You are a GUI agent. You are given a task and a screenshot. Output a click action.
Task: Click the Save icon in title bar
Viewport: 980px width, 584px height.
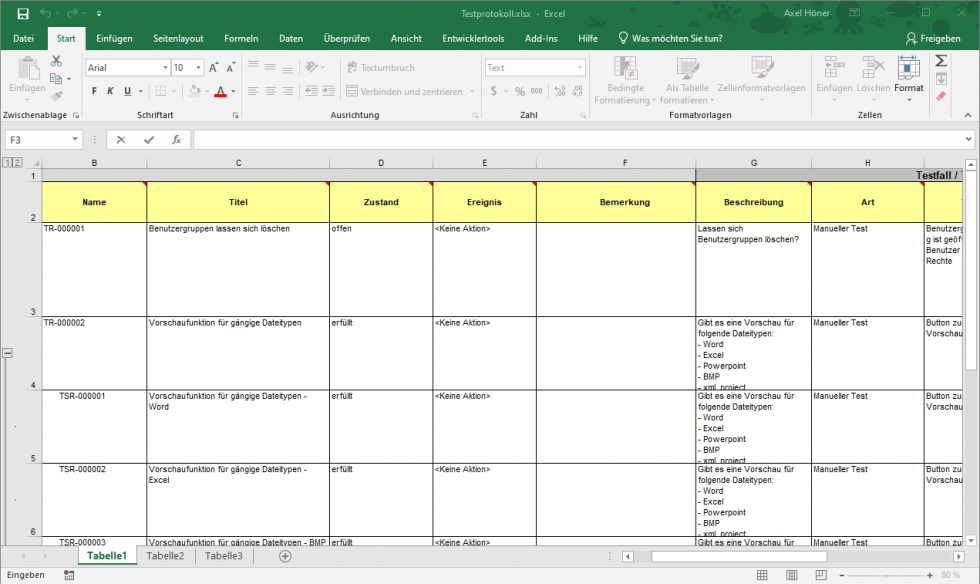pos(23,14)
